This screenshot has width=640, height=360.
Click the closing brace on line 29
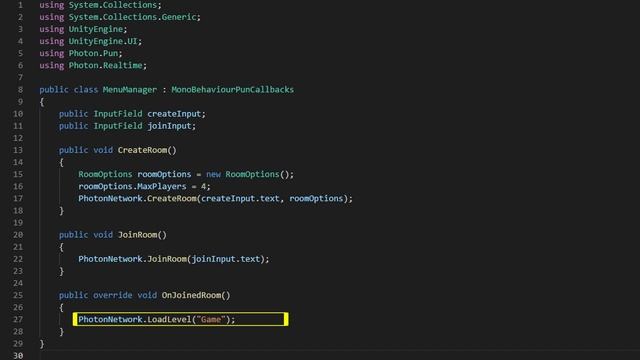[x=42, y=344]
